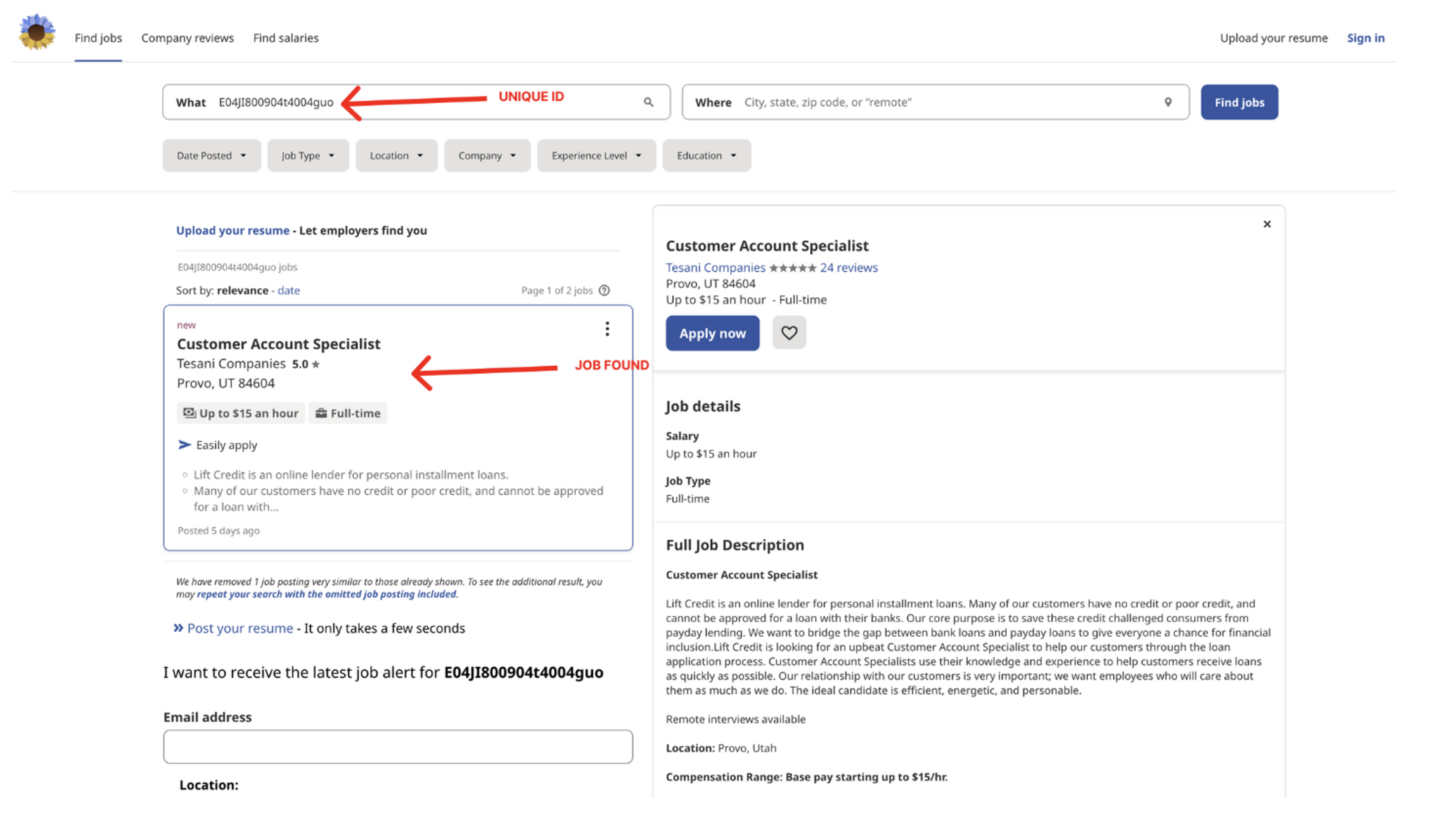Go to Find salaries tab

tap(286, 38)
